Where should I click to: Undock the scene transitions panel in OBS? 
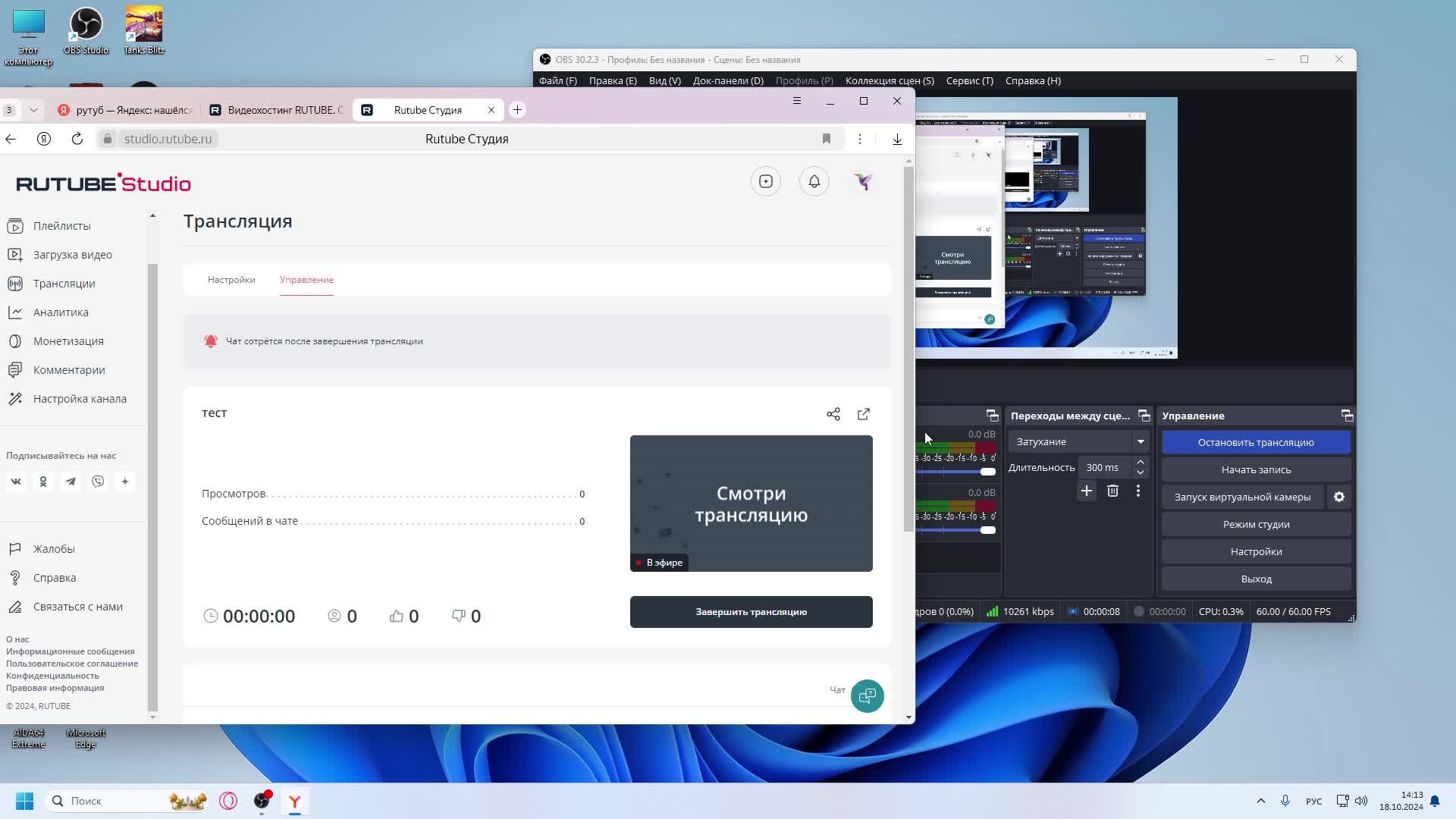(1144, 416)
